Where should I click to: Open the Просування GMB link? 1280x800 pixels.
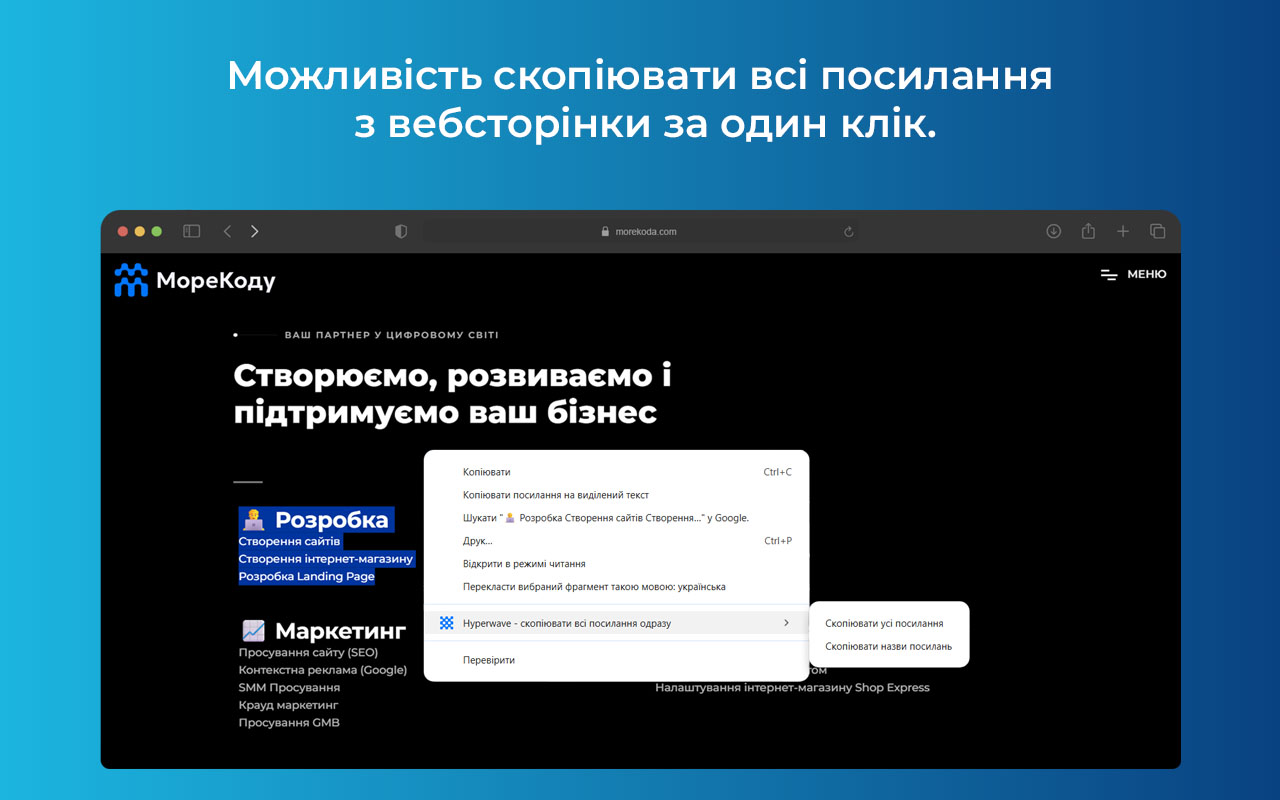289,723
